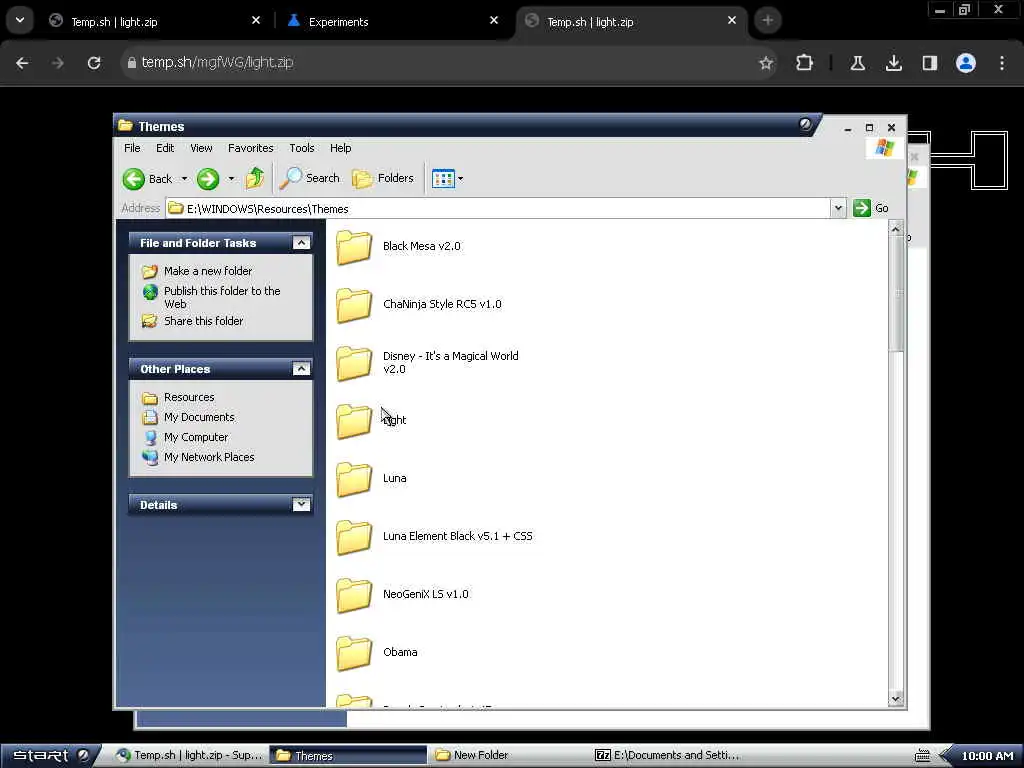Open Forward history dropdown arrow

(231, 178)
